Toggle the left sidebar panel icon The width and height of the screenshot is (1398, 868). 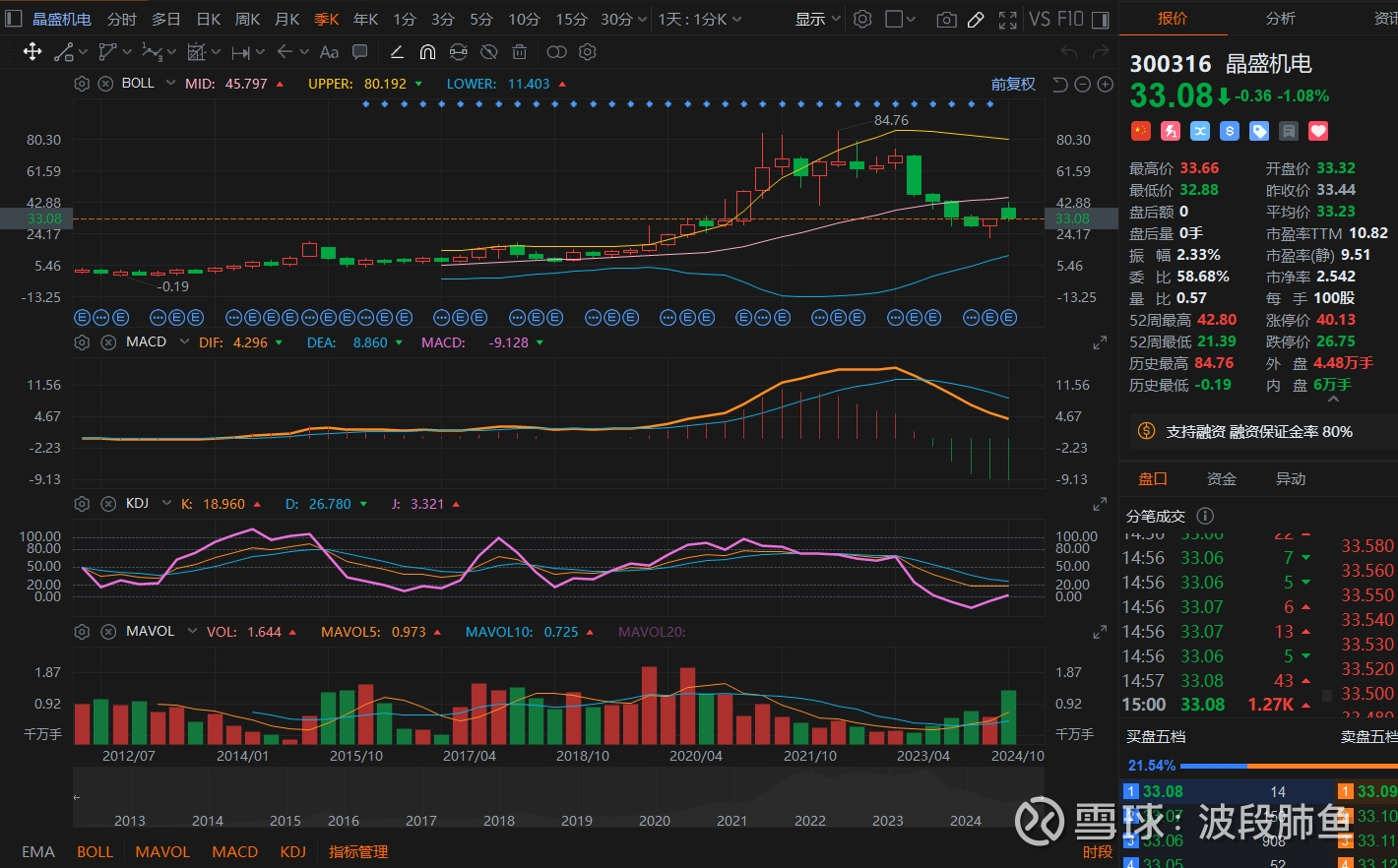click(14, 19)
